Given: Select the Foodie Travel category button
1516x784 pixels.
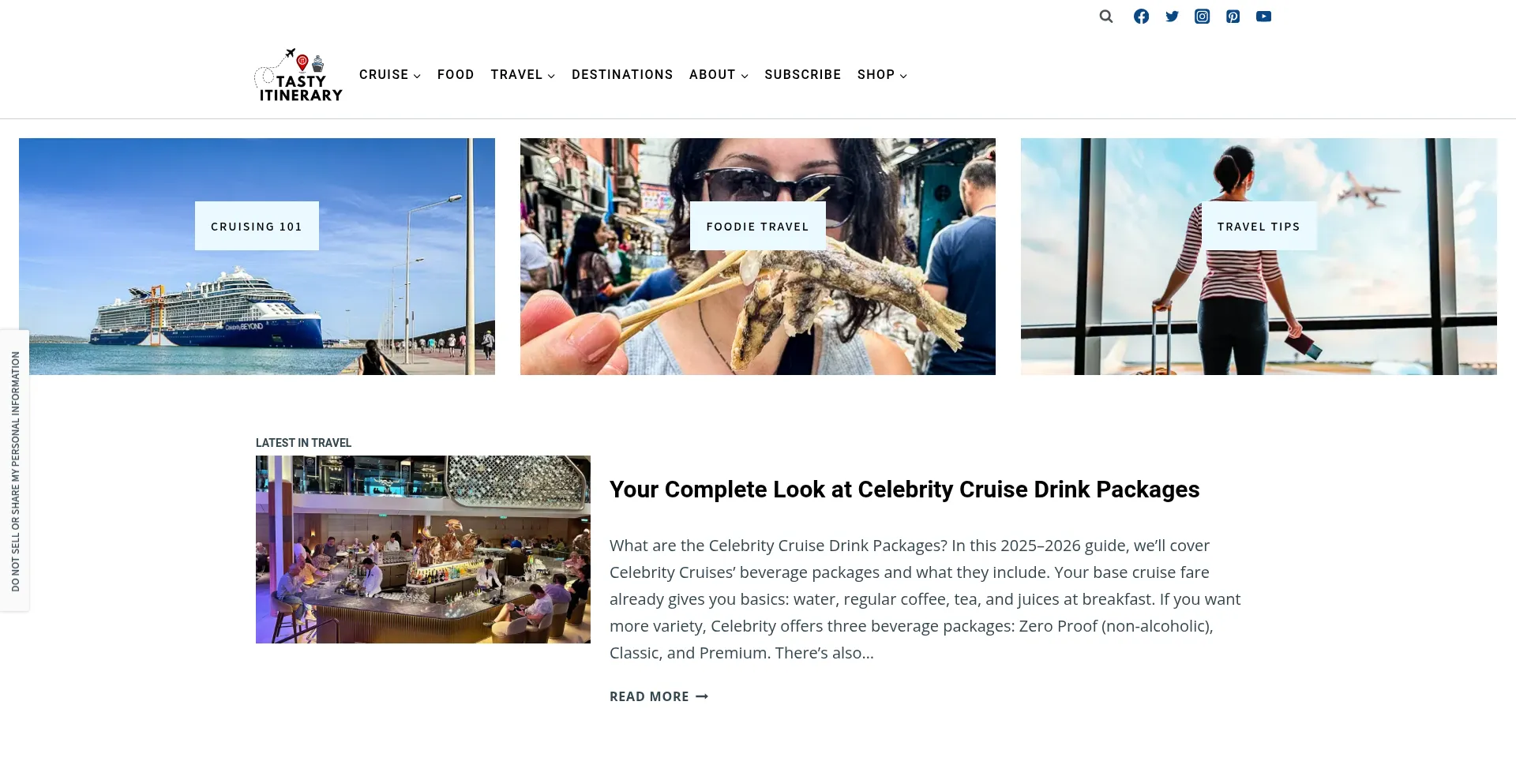Looking at the screenshot, I should [758, 227].
